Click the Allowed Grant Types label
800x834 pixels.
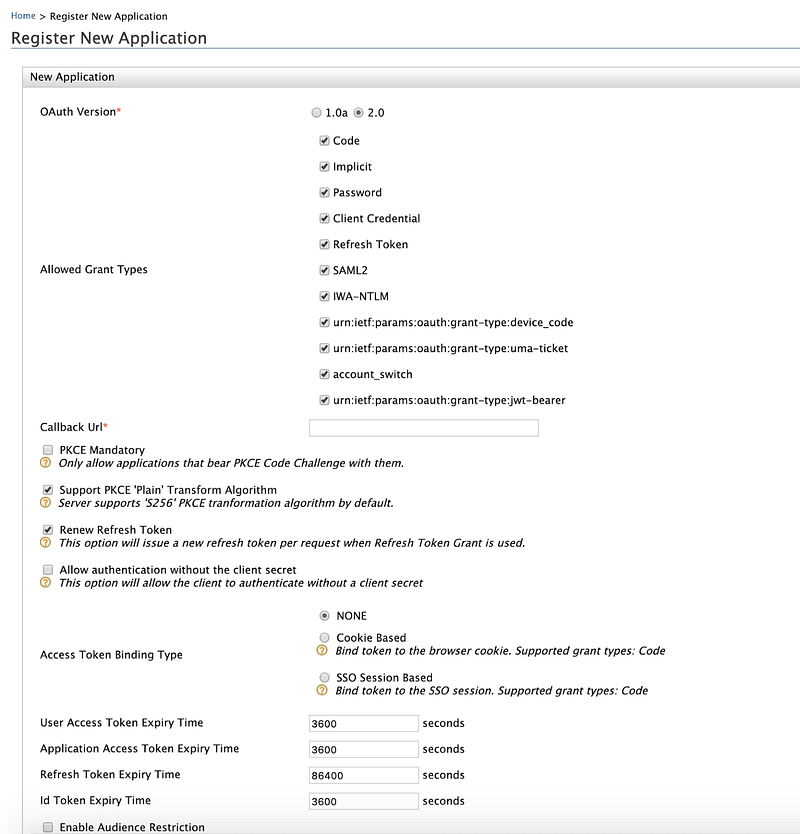coord(94,270)
